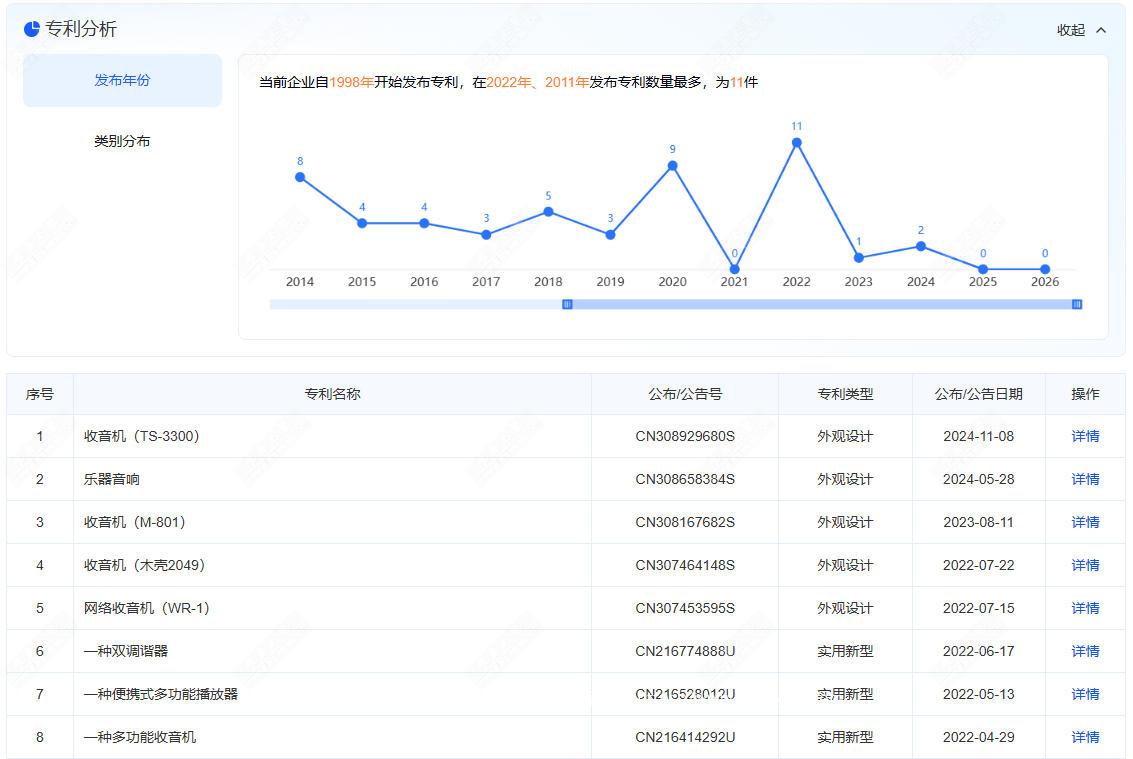1133x759 pixels.
Task: Open 详情 for 收音机 (TS-3300)
Action: coord(1085,436)
